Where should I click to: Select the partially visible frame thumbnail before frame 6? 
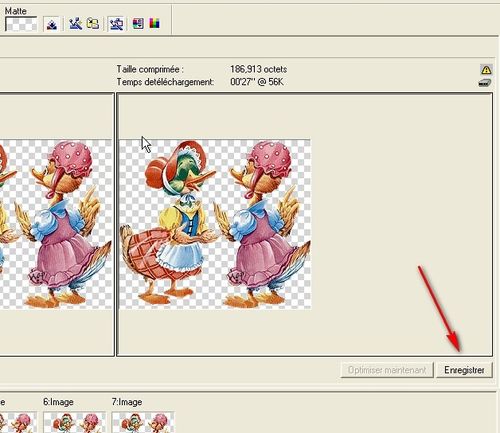[18, 423]
